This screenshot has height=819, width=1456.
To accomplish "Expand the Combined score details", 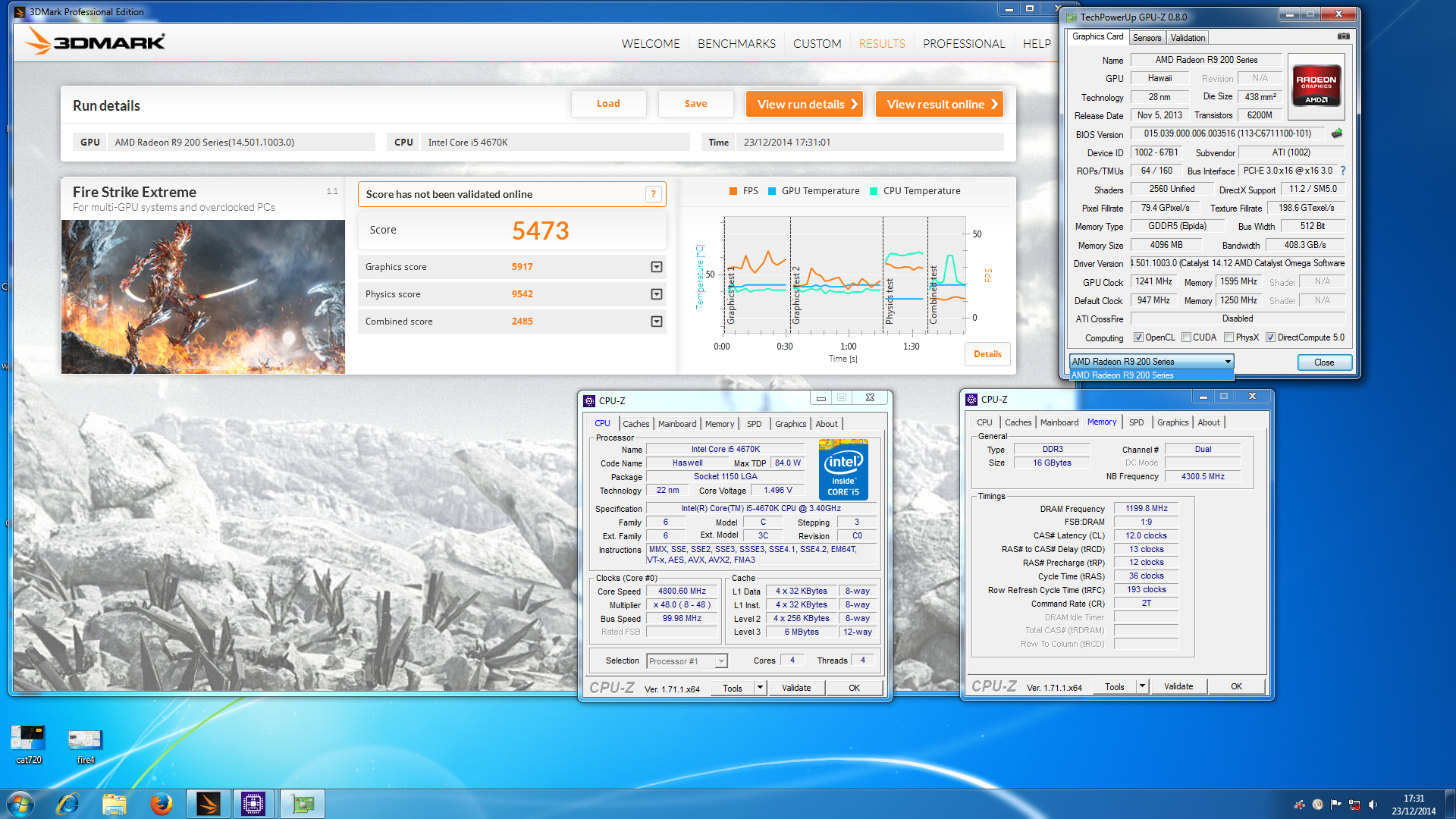I will [x=657, y=322].
